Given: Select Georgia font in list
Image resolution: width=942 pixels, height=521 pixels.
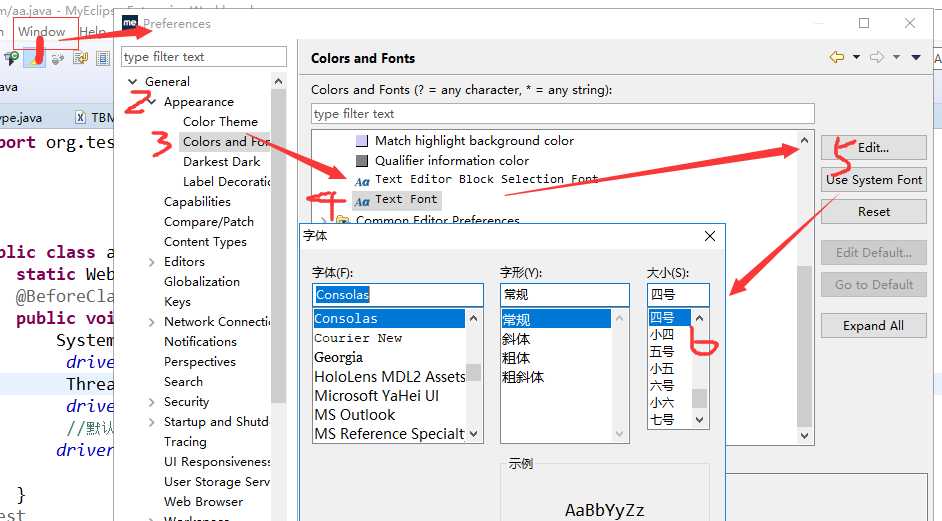Looking at the screenshot, I should click(x=338, y=358).
